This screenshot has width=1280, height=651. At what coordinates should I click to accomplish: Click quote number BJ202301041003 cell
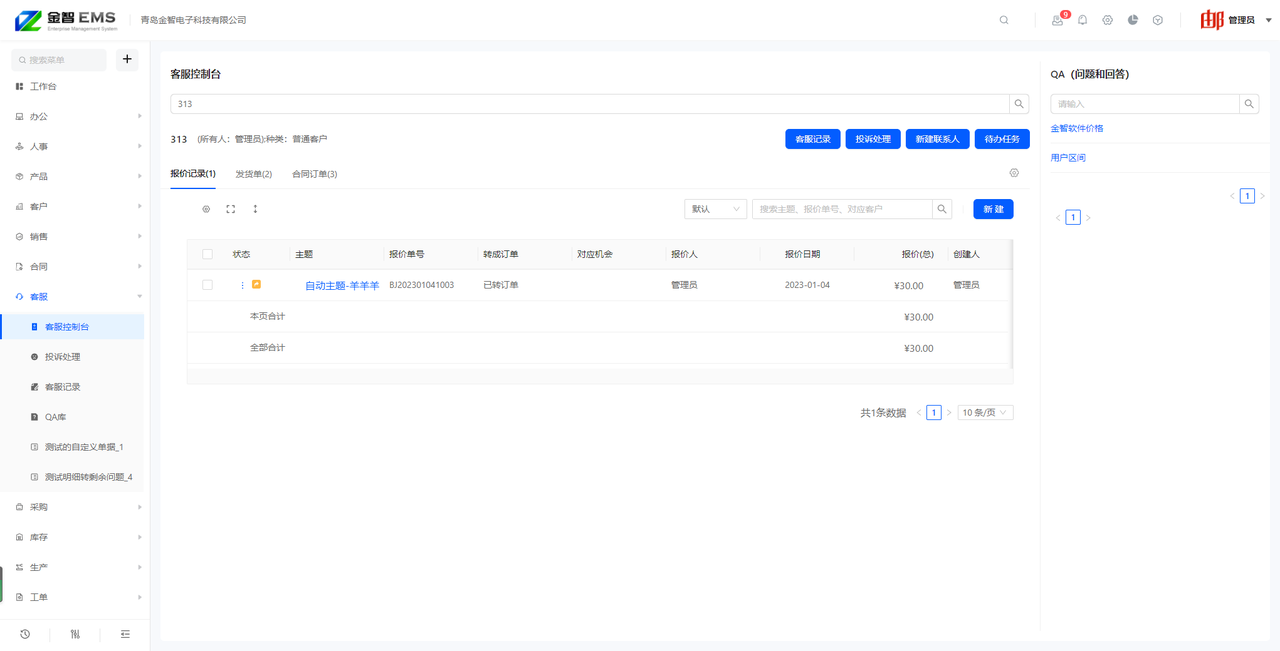coord(421,285)
